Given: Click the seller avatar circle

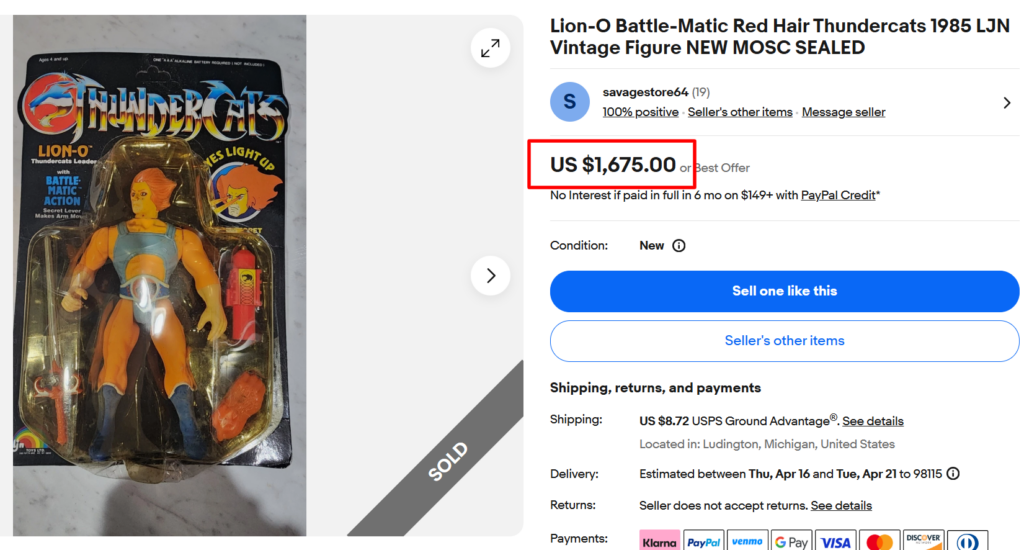Looking at the screenshot, I should (570, 102).
